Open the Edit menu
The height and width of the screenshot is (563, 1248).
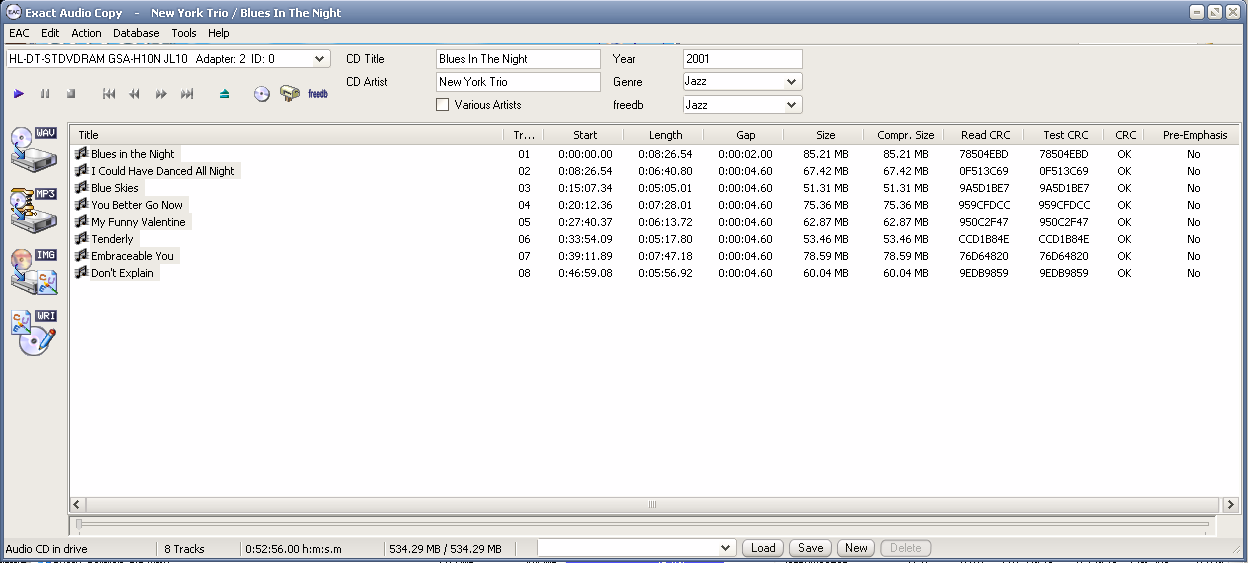(50, 33)
